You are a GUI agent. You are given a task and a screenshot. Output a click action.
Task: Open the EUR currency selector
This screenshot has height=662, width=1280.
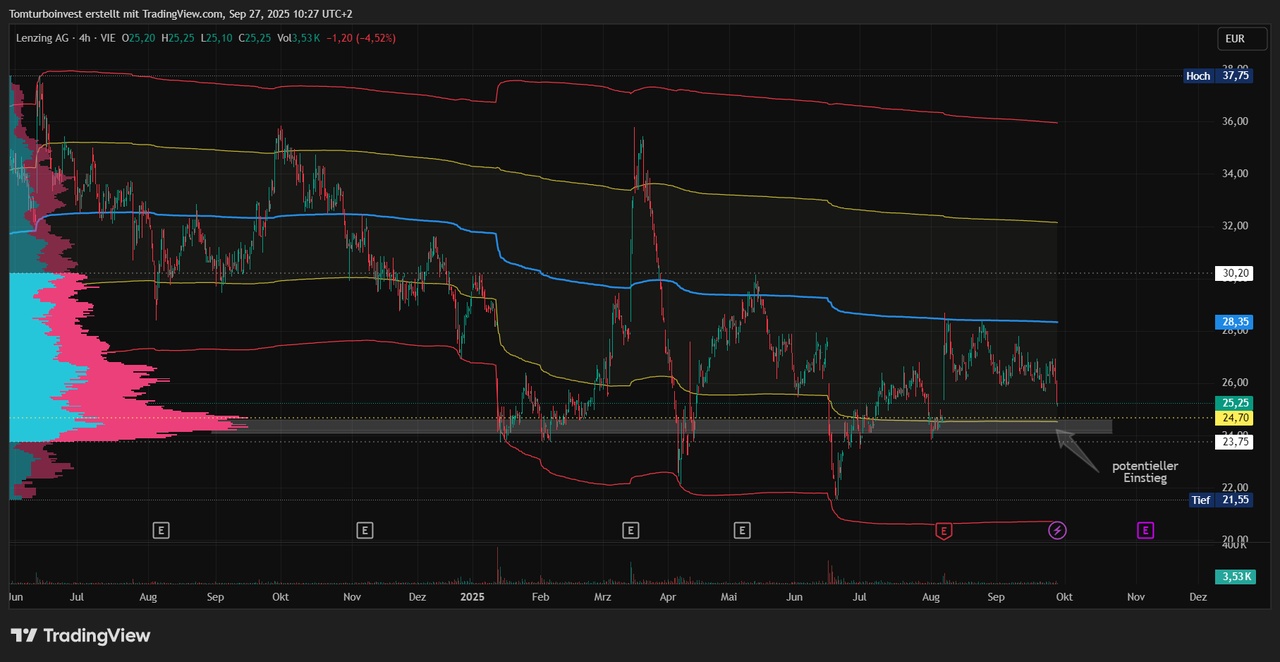(1234, 39)
